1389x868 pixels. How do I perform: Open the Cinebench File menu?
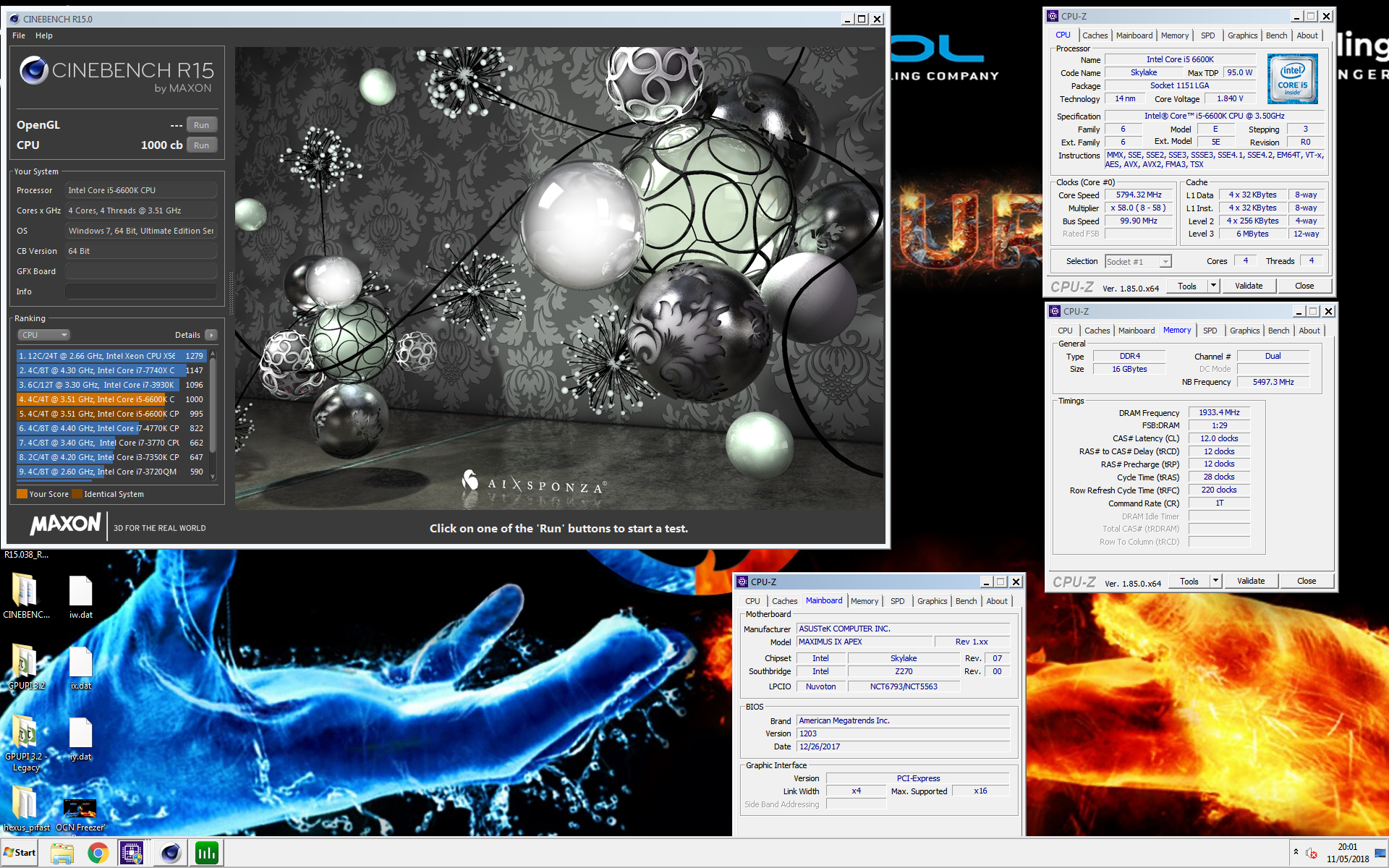click(19, 35)
